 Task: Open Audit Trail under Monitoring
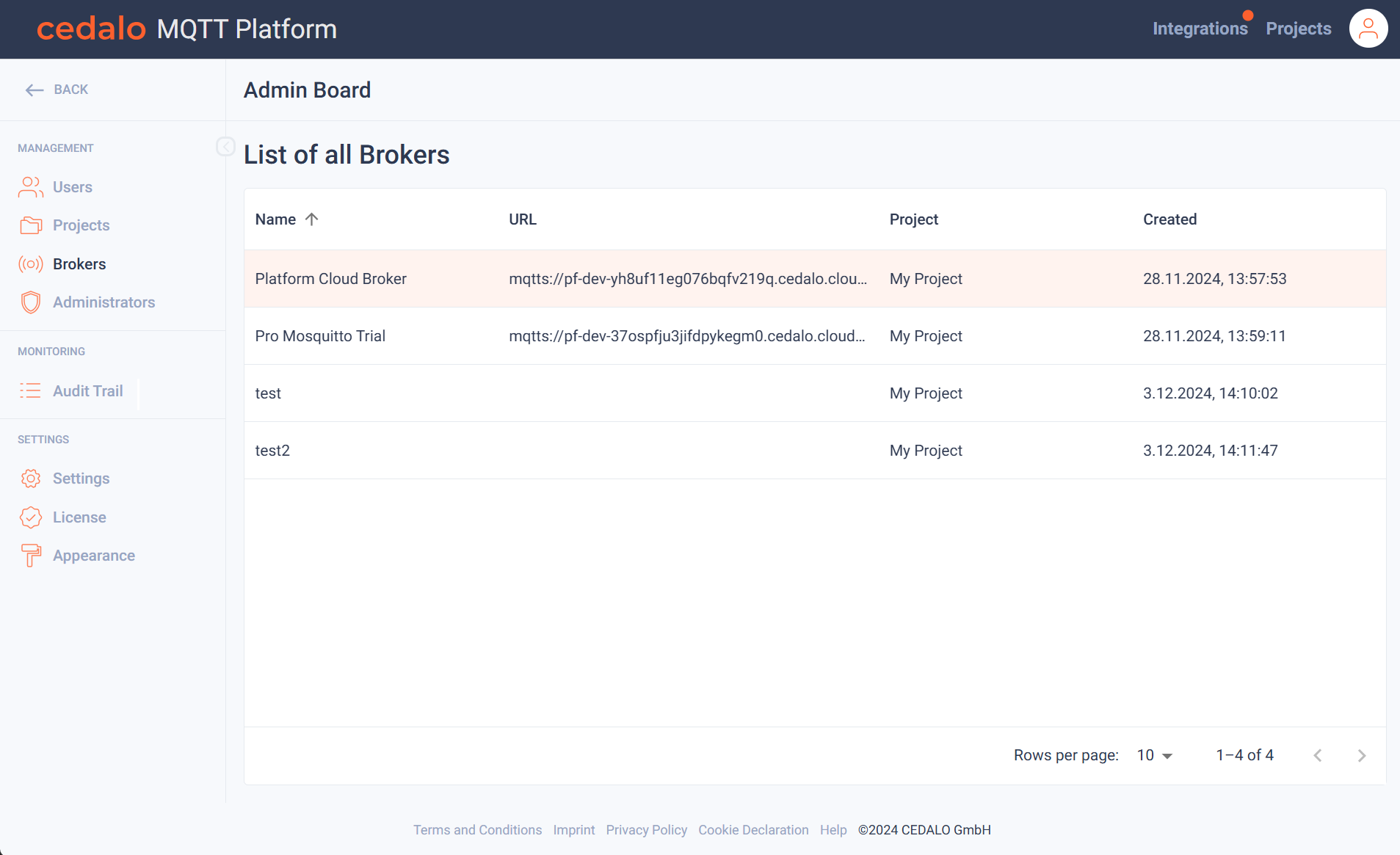[x=87, y=391]
